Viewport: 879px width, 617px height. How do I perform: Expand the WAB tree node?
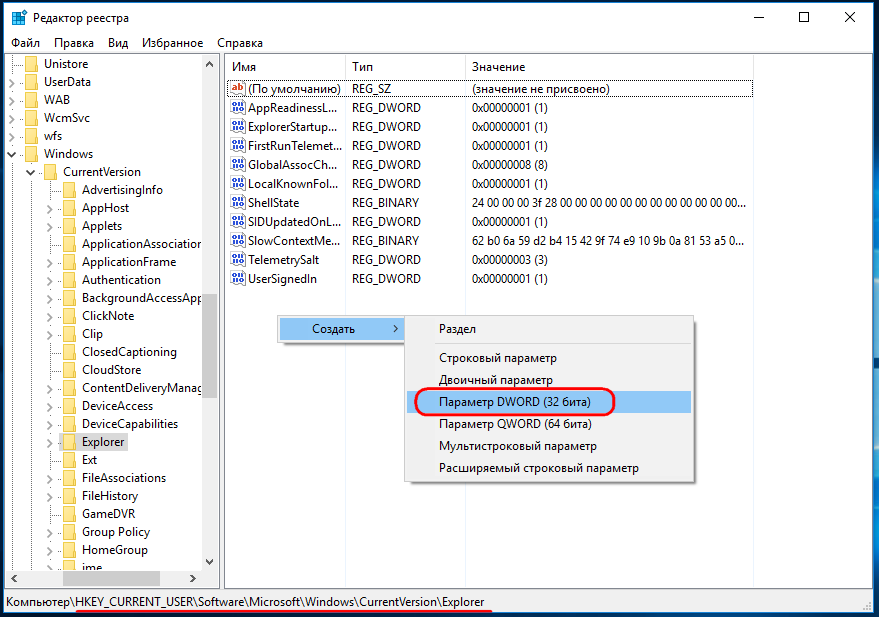click(12, 100)
